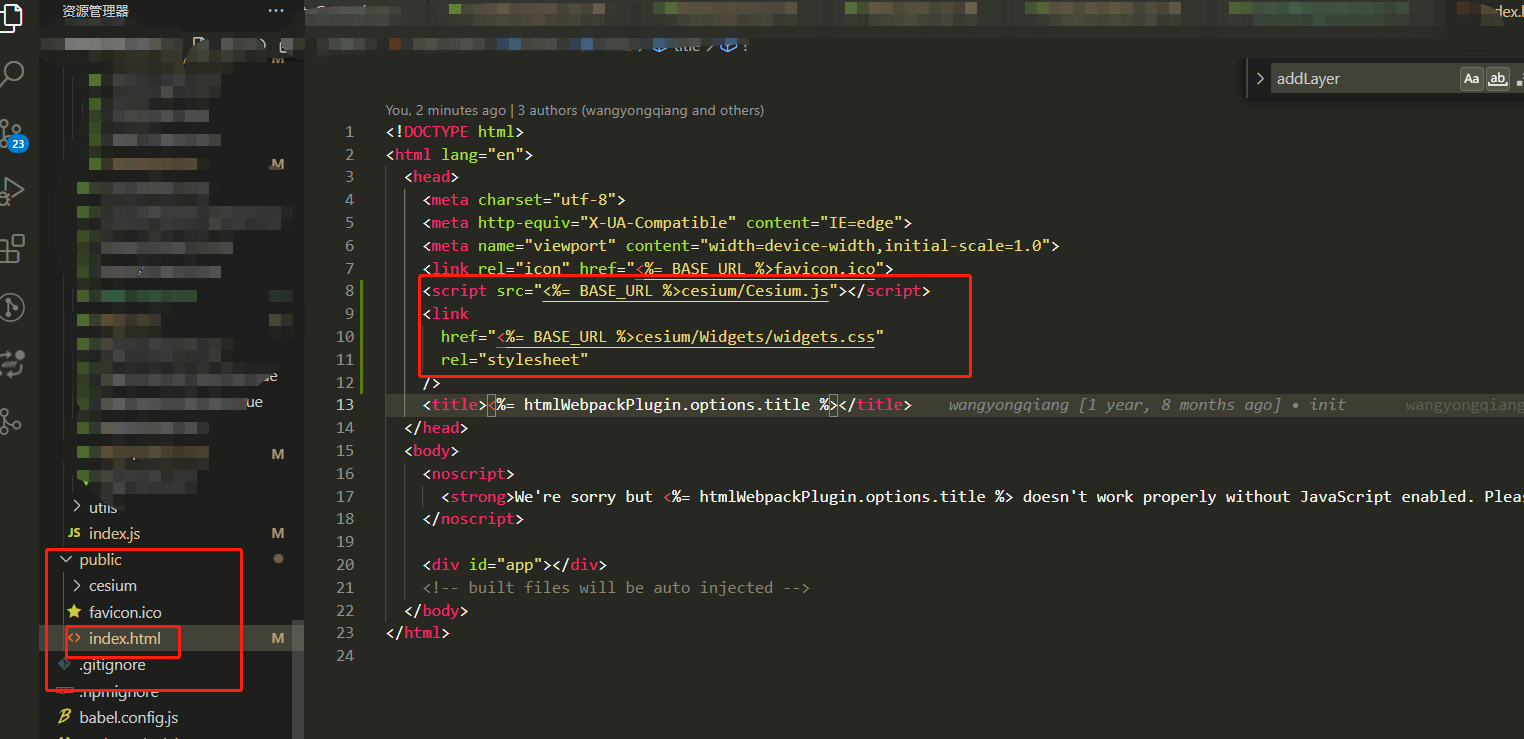Open the circular Git branch icon view
1524x739 pixels.
12,306
